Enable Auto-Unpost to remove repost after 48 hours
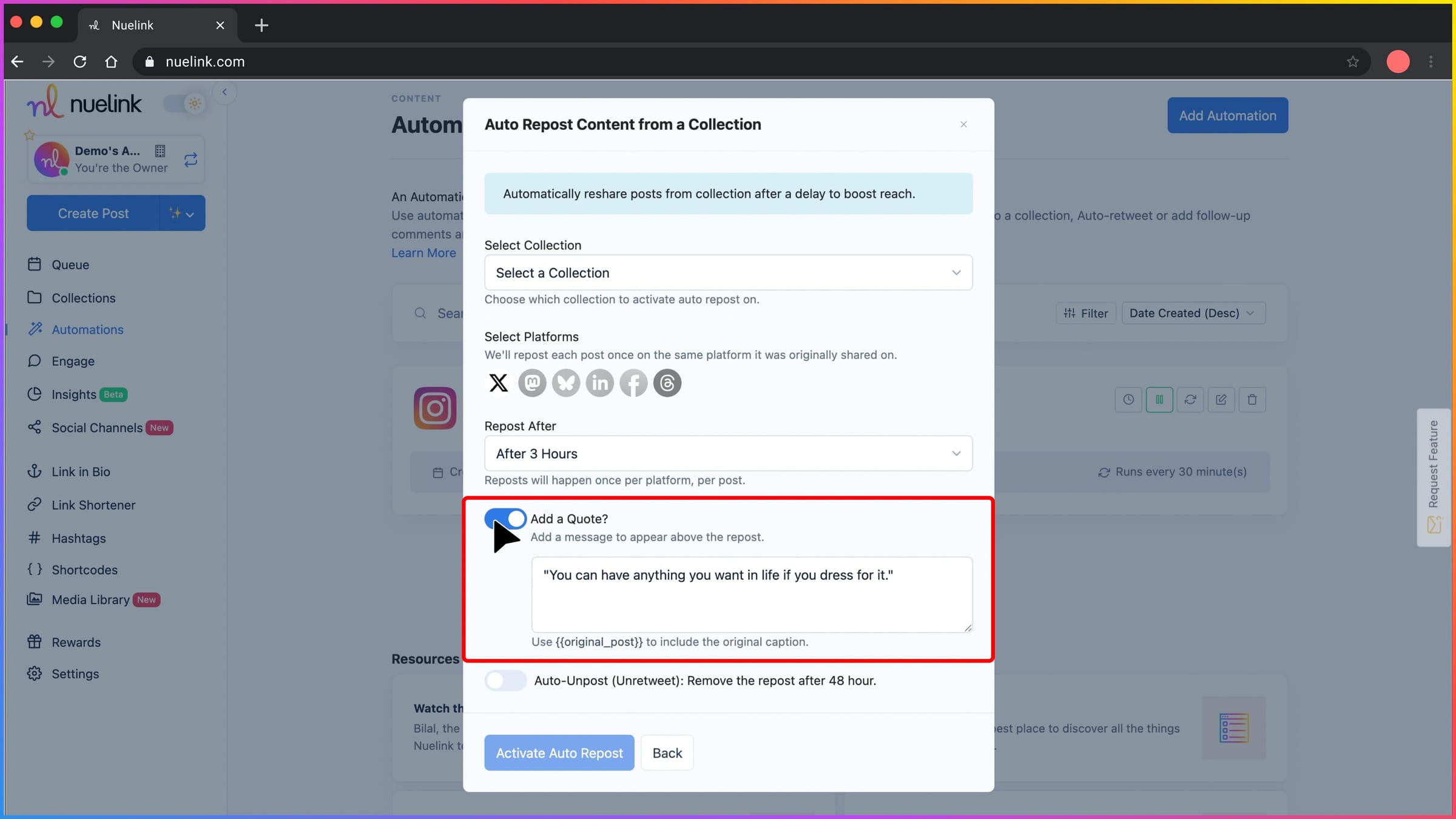 [505, 680]
